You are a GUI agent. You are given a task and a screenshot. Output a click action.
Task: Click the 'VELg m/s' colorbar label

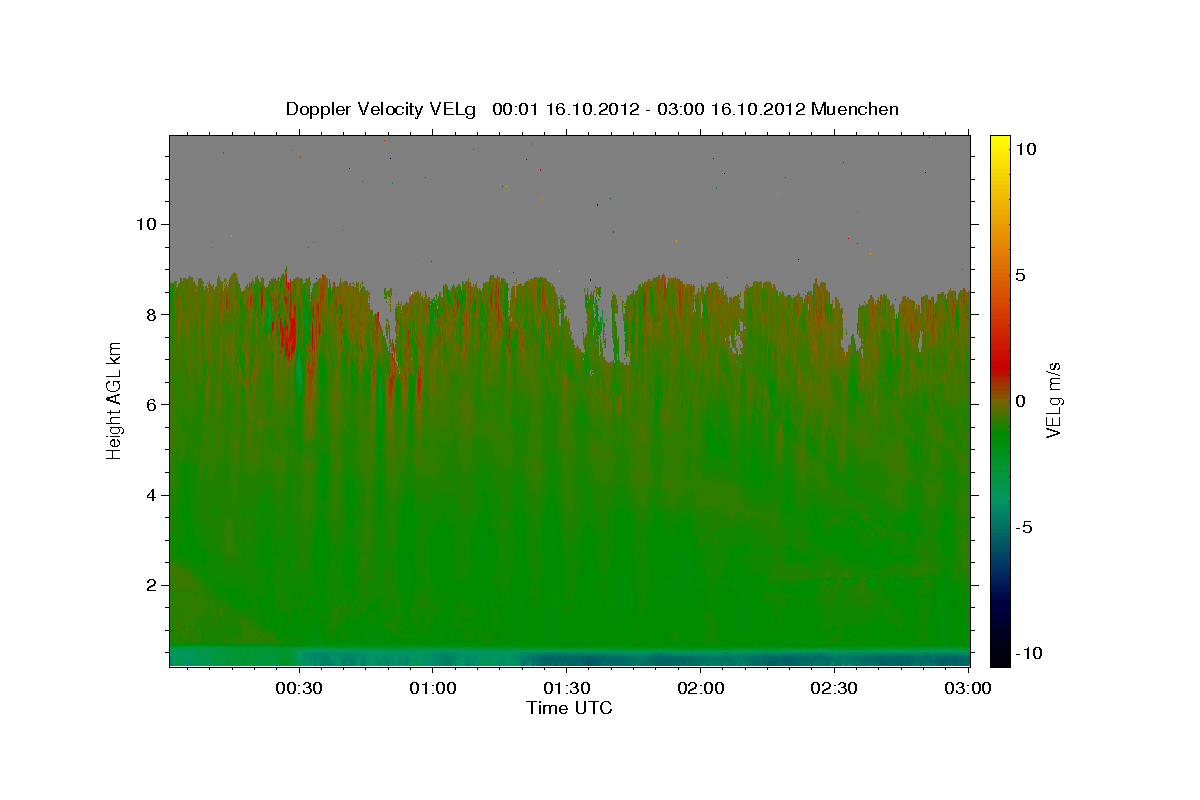pyautogui.click(x=1053, y=400)
